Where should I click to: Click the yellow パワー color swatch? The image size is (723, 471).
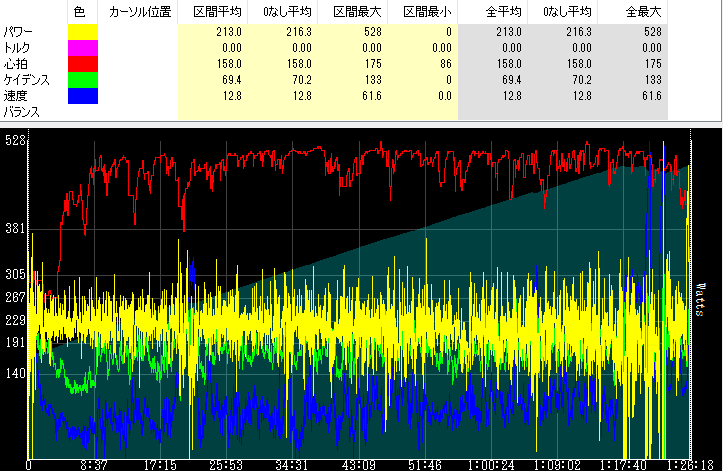point(83,32)
